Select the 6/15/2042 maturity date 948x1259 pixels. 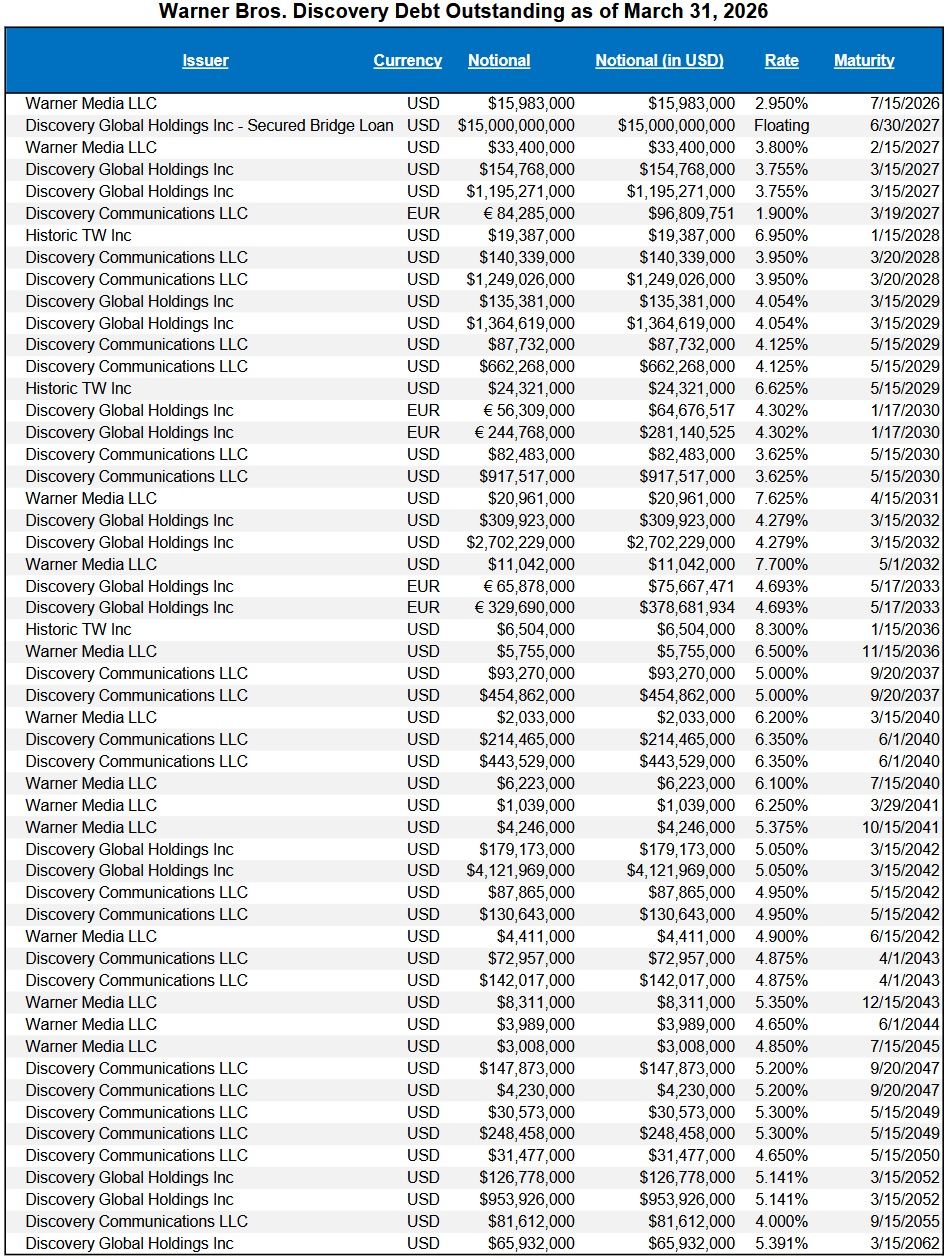coord(906,936)
